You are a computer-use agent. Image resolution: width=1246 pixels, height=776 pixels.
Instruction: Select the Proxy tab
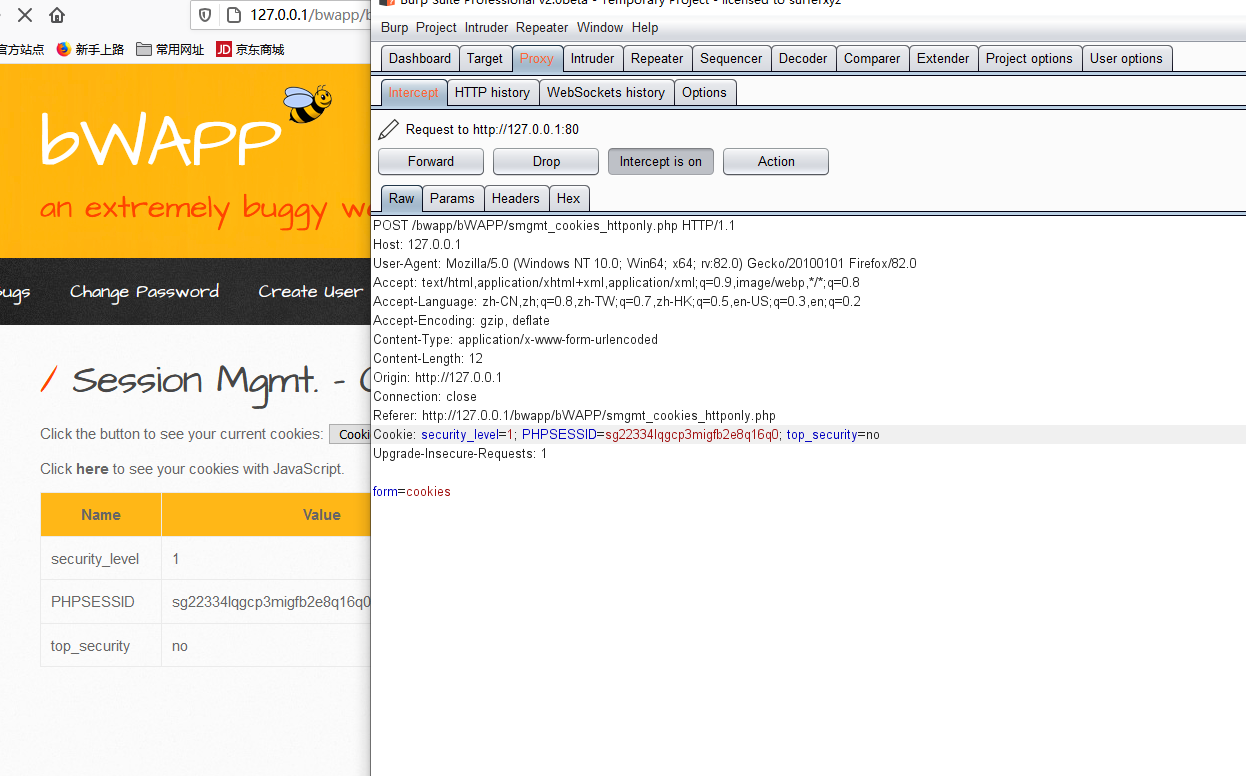point(537,58)
